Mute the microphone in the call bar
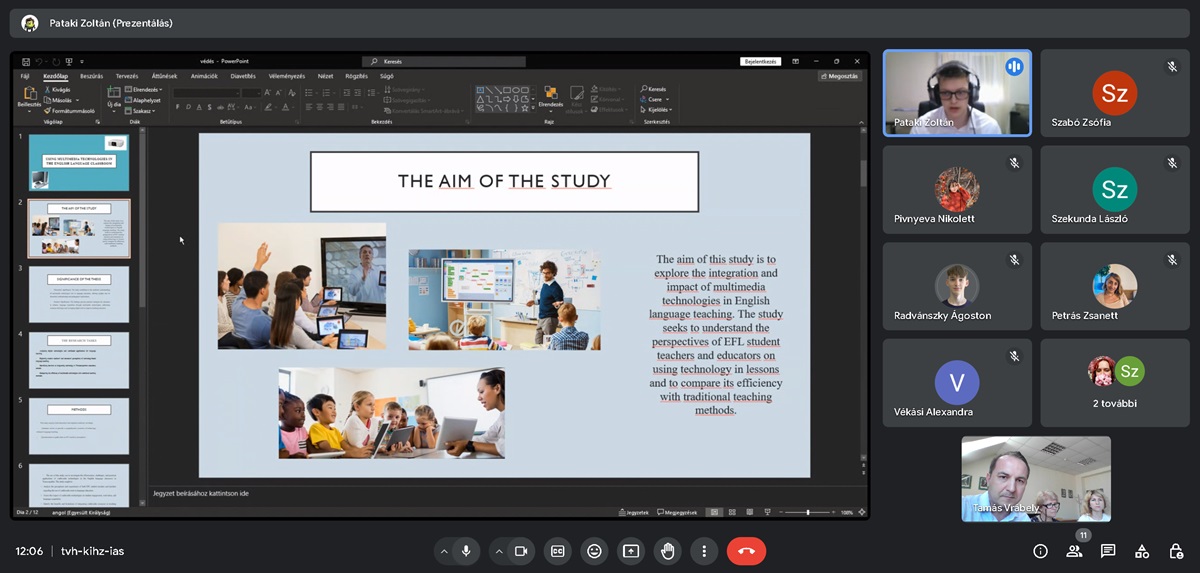The image size is (1200, 573). (465, 551)
